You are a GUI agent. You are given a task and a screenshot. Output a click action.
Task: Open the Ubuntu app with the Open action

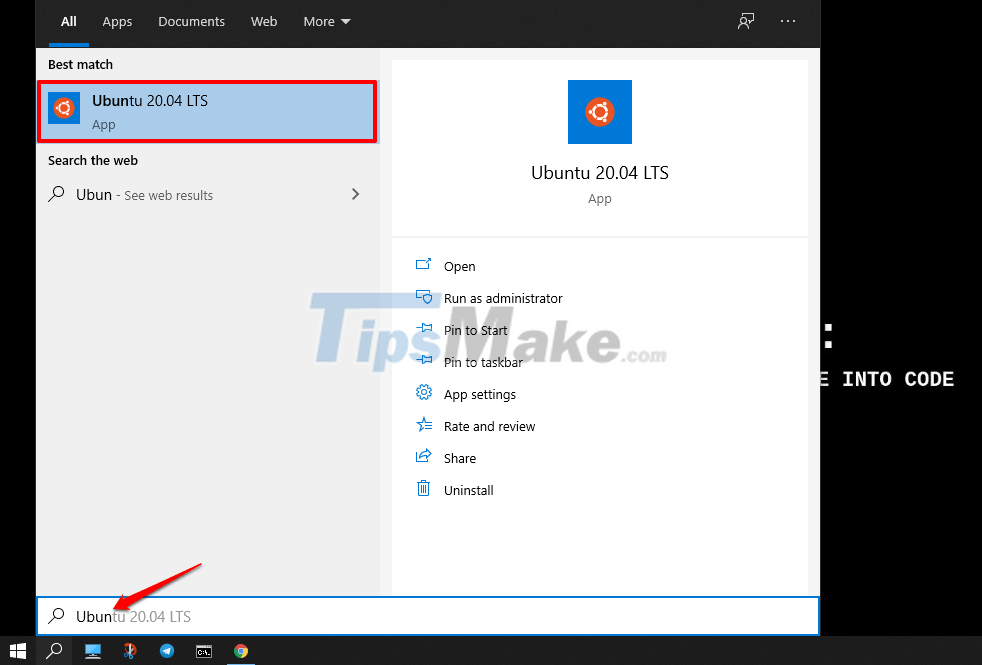pos(459,266)
